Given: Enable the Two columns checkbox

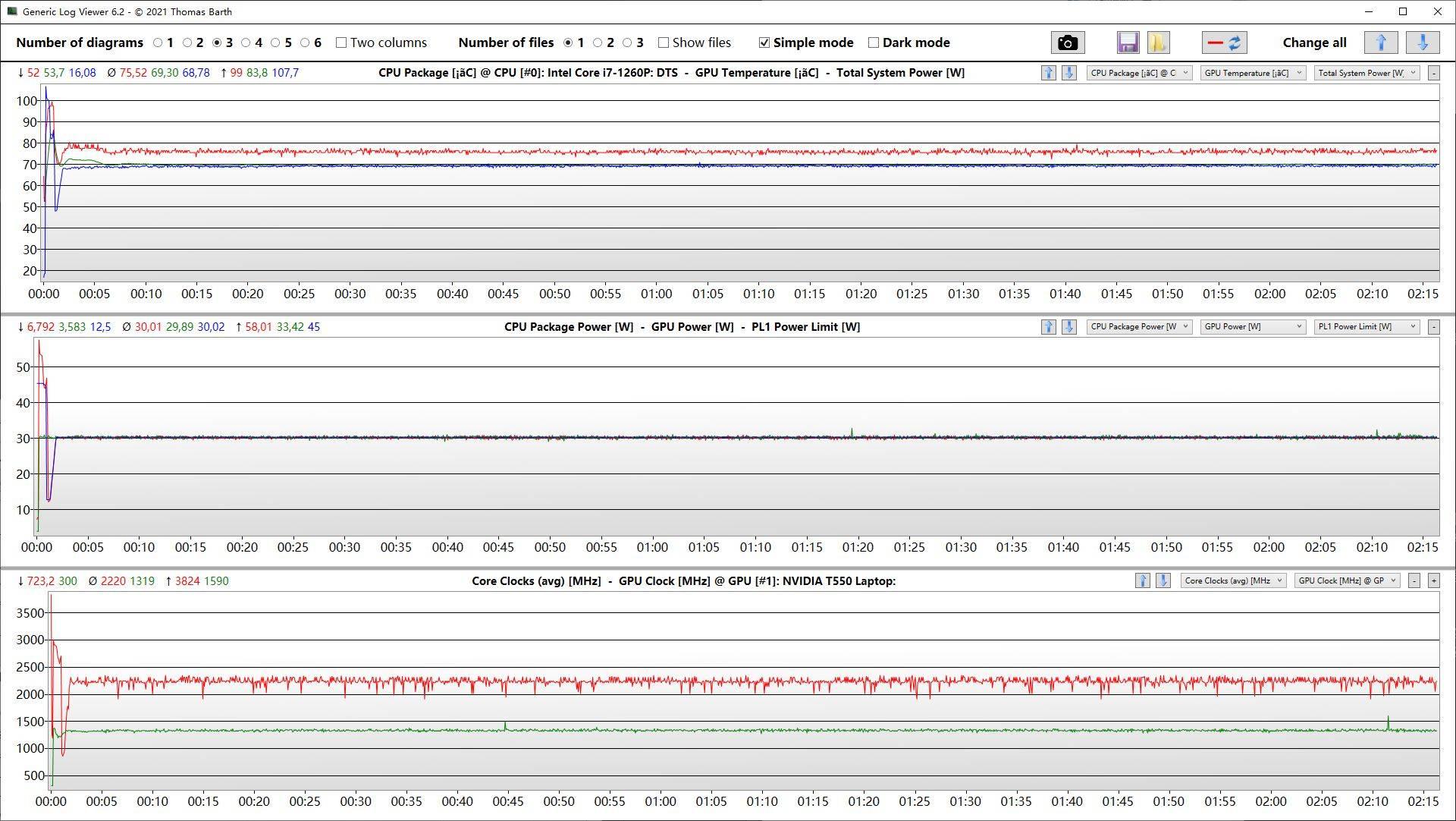Looking at the screenshot, I should click(x=341, y=42).
